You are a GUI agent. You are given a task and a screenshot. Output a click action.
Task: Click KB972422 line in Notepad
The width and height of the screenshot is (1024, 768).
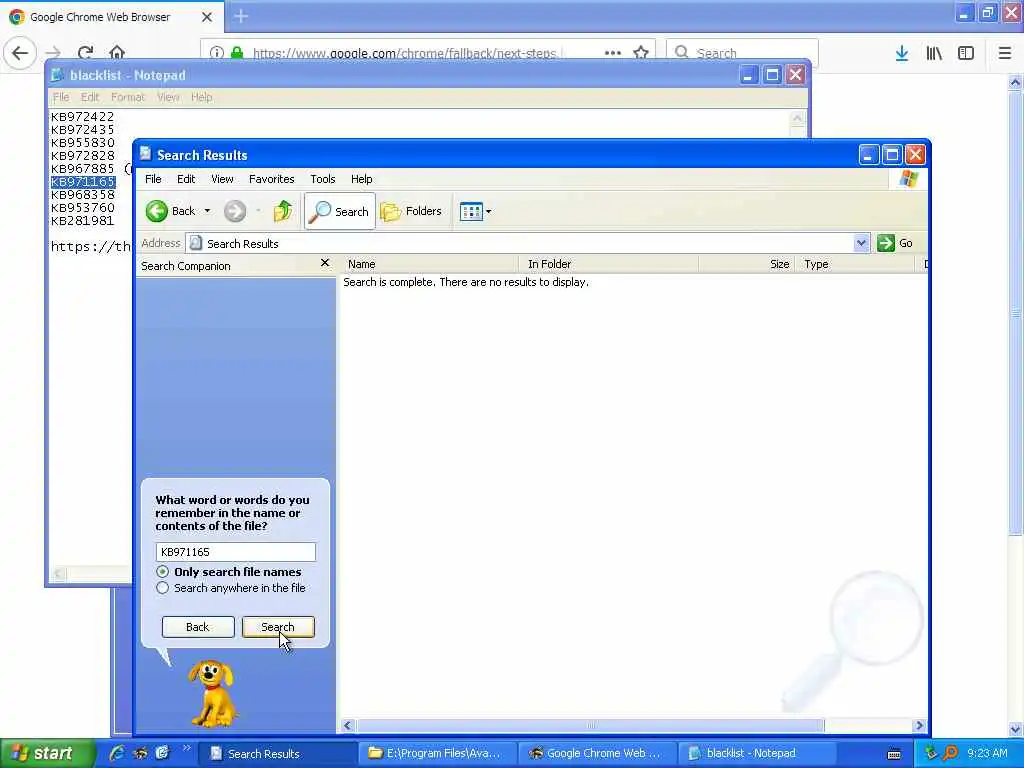coord(82,116)
